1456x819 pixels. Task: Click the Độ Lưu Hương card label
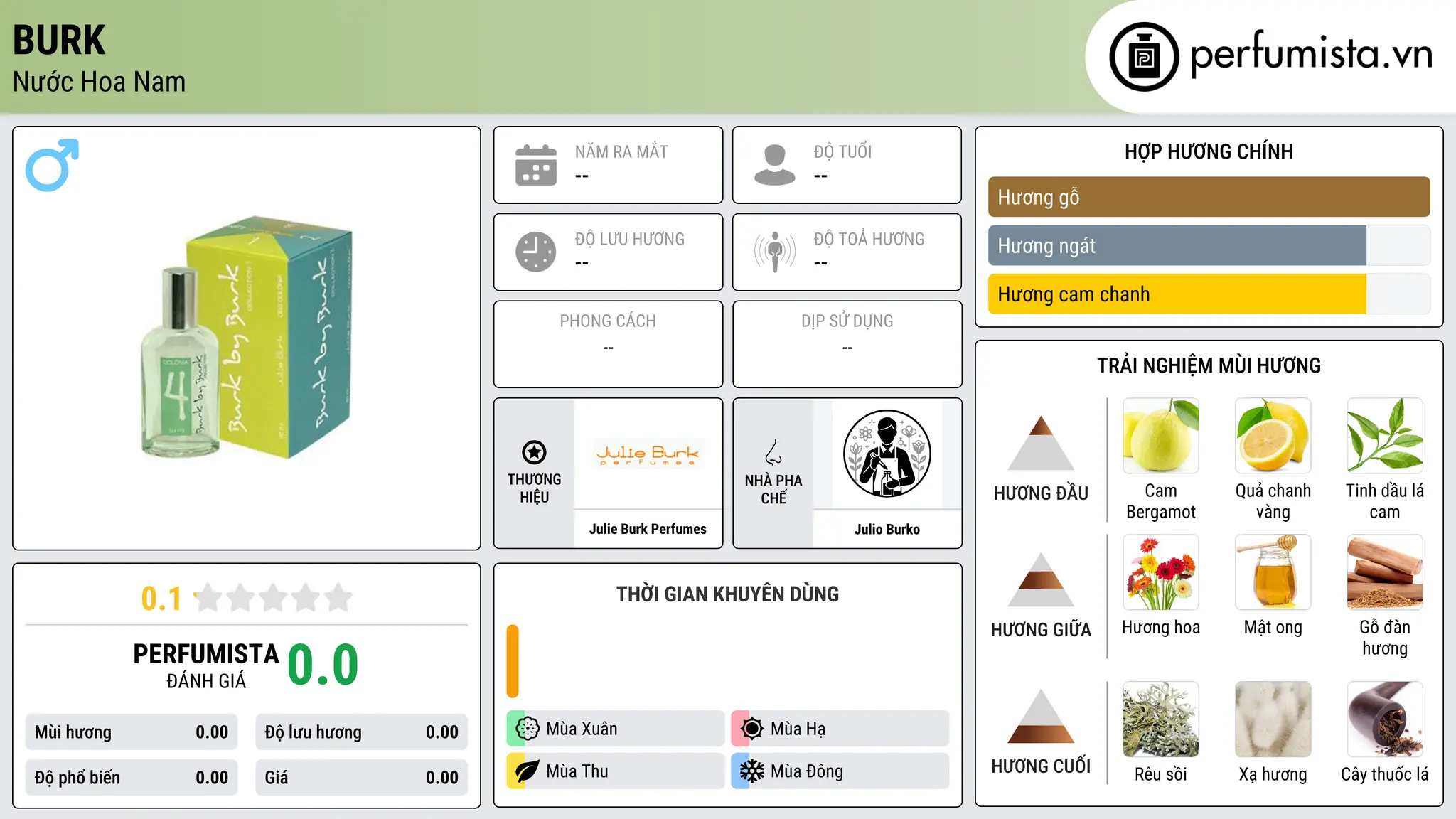(630, 239)
